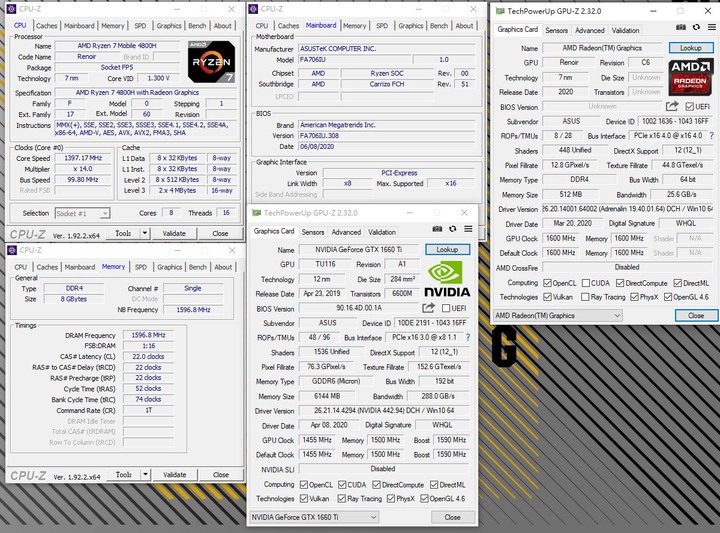The image size is (720, 533).
Task: Click the CAS# Latency 22.0 clocks value
Action: (x=148, y=357)
